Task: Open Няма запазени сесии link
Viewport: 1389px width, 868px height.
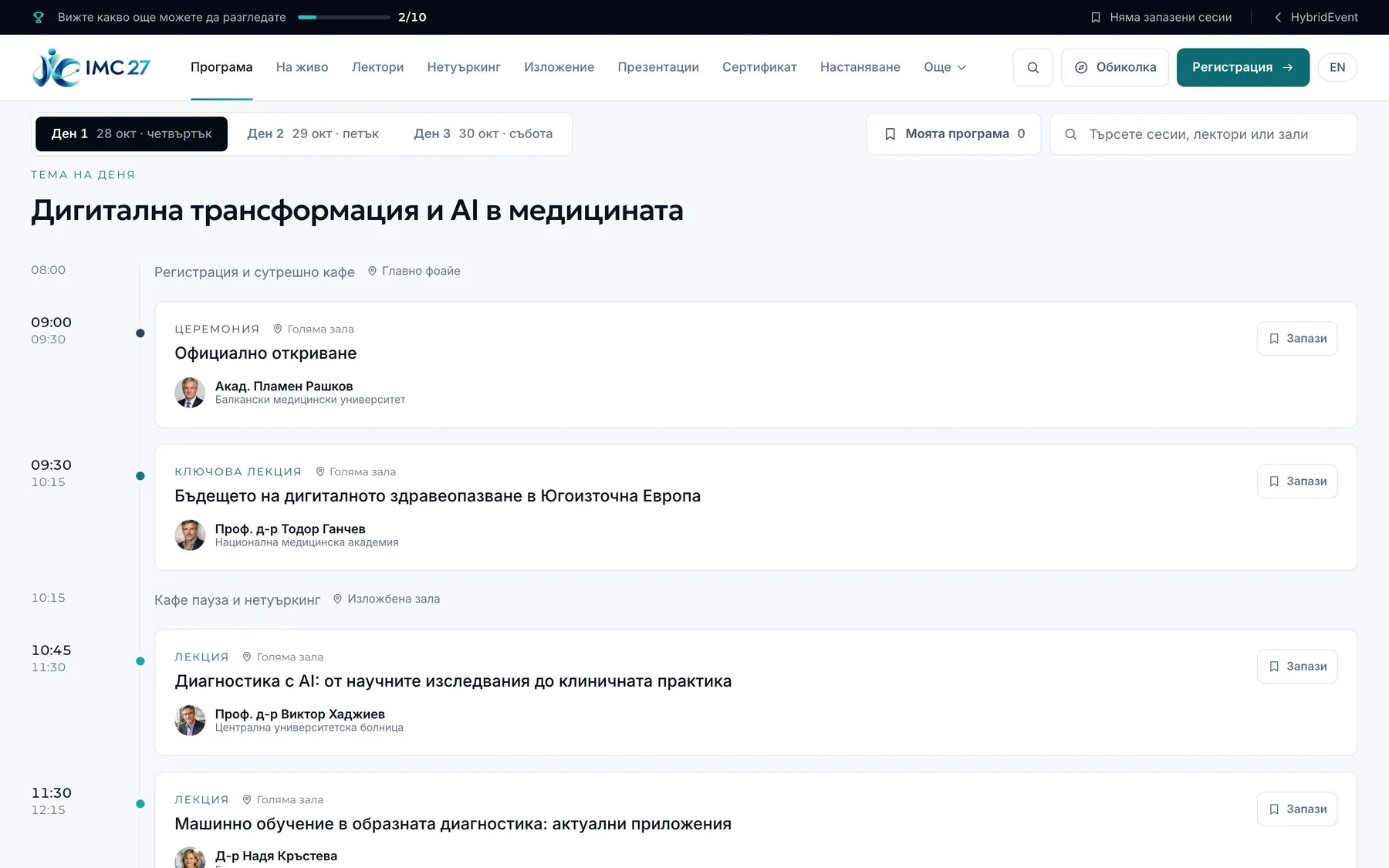Action: 1161,17
